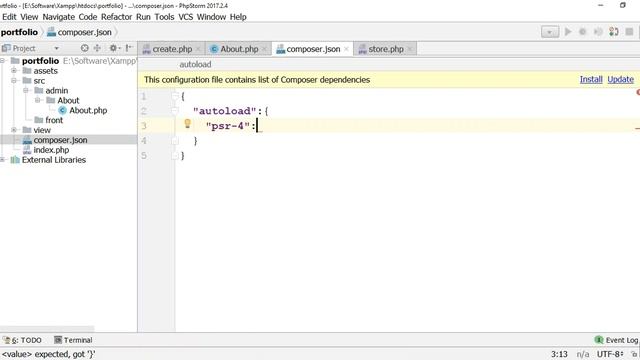The image size is (640, 360).
Task: Open the run configuration dropdown
Action: coord(550,32)
